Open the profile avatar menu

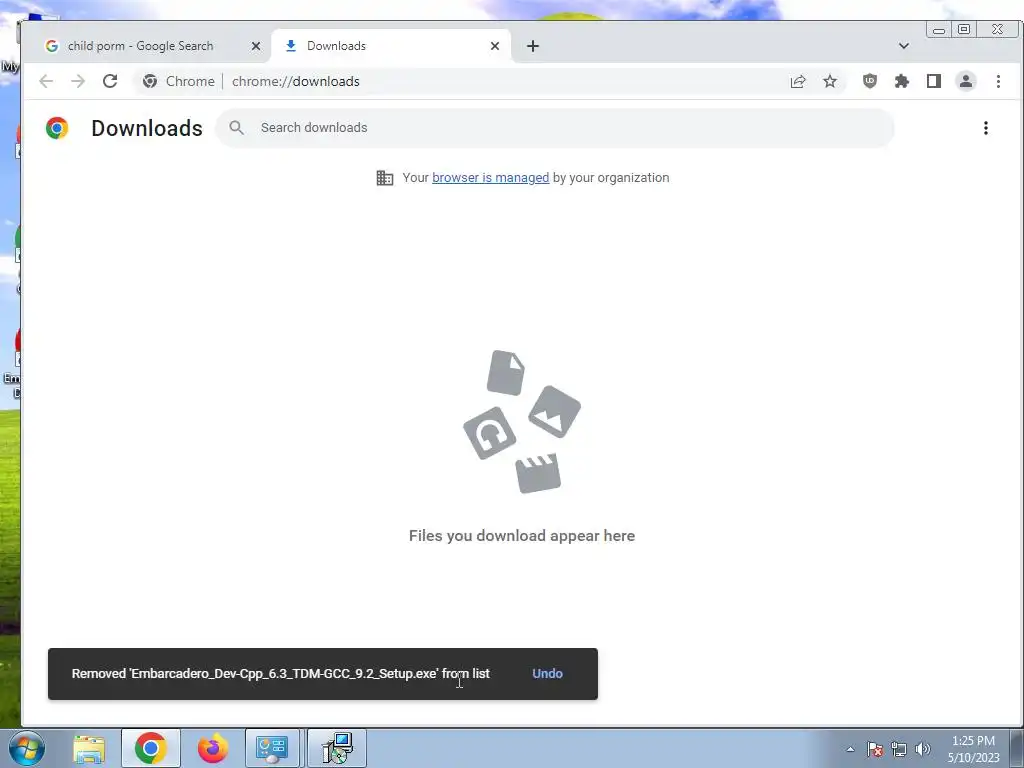pyautogui.click(x=966, y=81)
